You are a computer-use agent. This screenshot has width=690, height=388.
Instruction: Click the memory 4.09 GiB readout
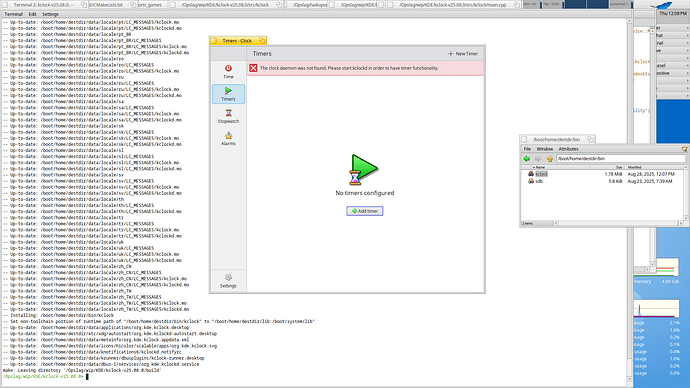[x=670, y=282]
